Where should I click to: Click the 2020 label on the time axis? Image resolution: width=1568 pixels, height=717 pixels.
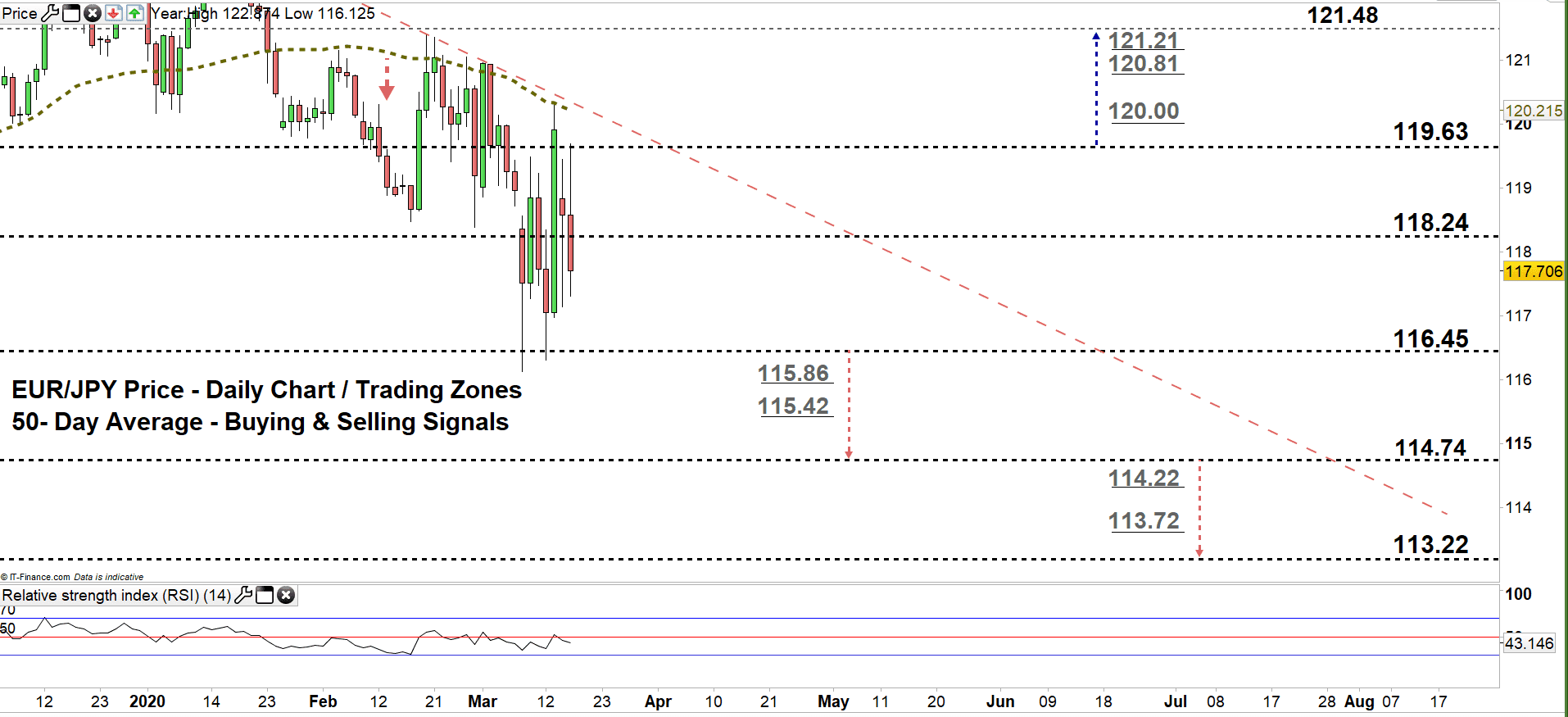pos(147,701)
